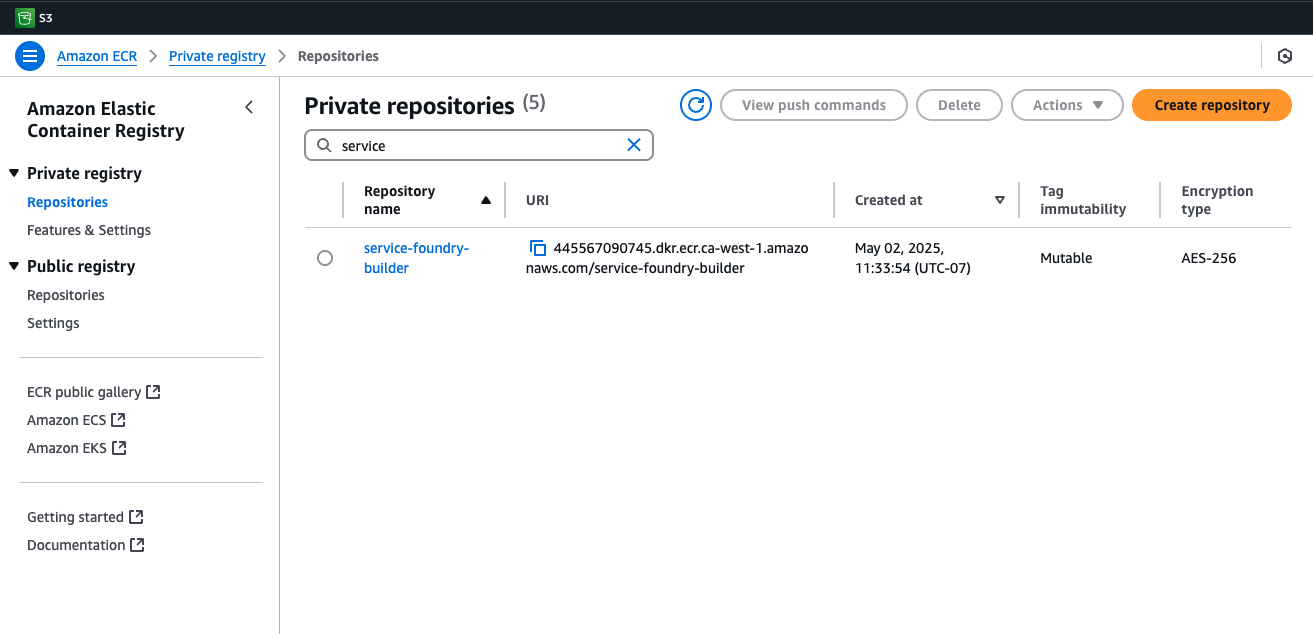Collapse the Public registry section
The width and height of the screenshot is (1313, 634).
(x=14, y=266)
